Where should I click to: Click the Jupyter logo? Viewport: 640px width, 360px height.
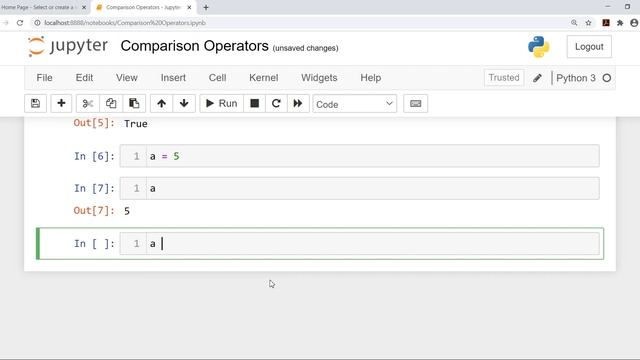[x=68, y=46]
